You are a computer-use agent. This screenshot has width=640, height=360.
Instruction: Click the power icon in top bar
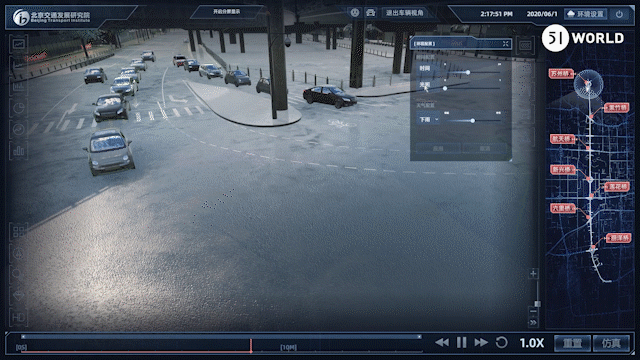[x=619, y=14]
